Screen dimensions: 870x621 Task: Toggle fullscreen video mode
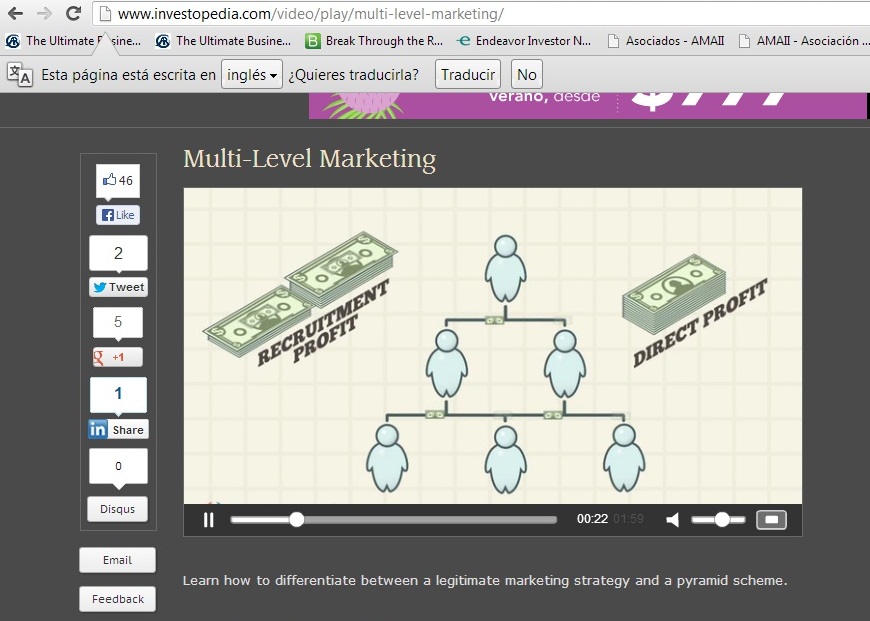pos(771,519)
